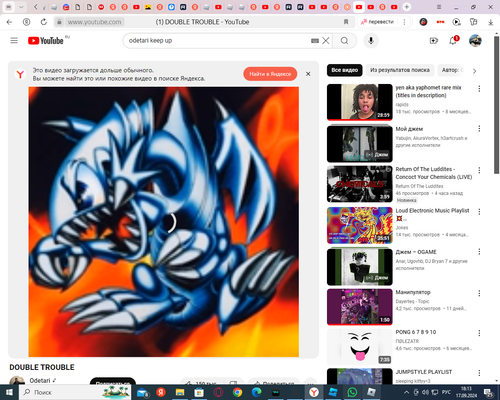
Task: Open the volume control in system tray
Action: (x=425, y=392)
